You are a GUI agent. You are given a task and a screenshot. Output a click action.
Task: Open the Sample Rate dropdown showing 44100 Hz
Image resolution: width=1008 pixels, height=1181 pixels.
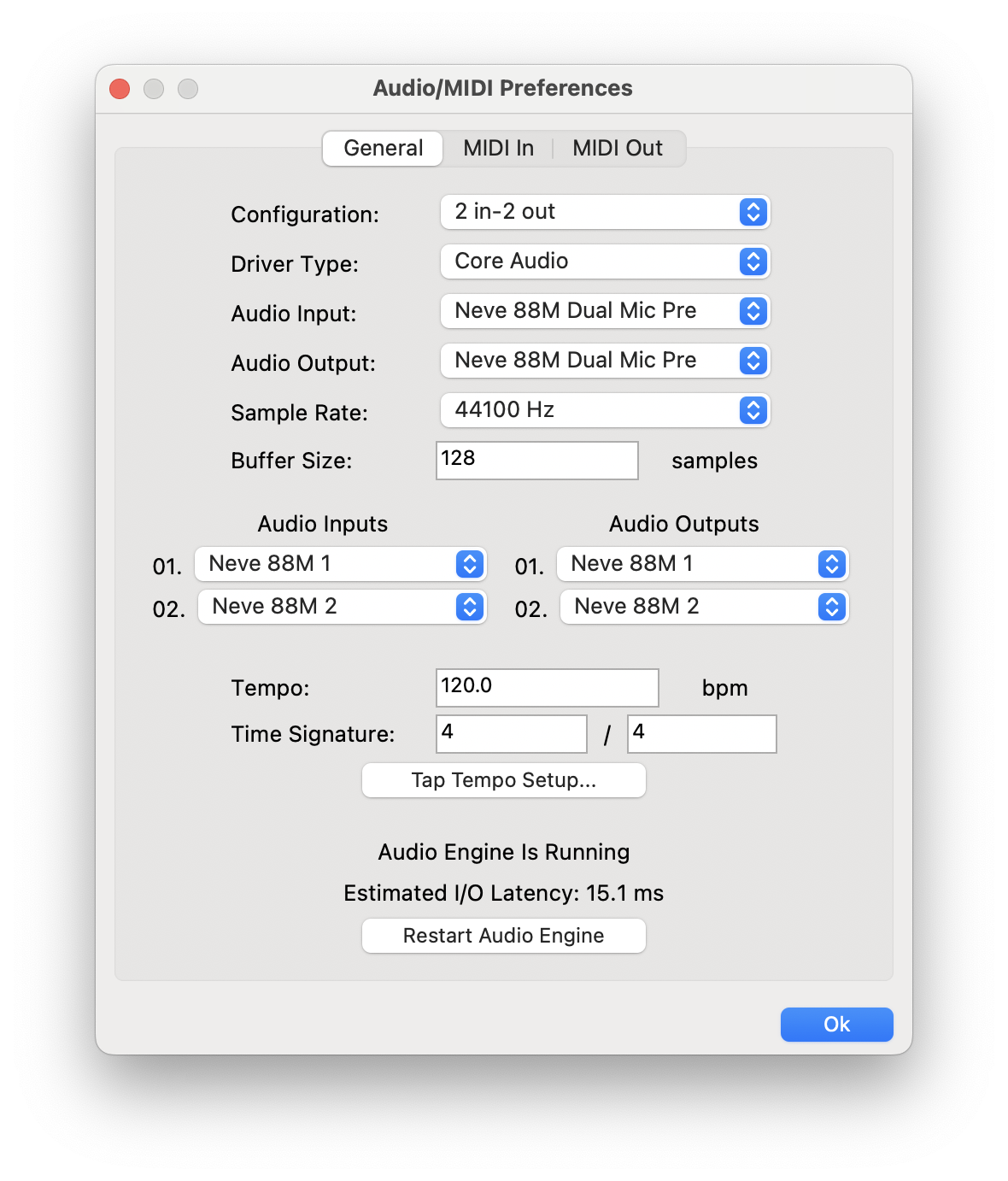pos(605,410)
